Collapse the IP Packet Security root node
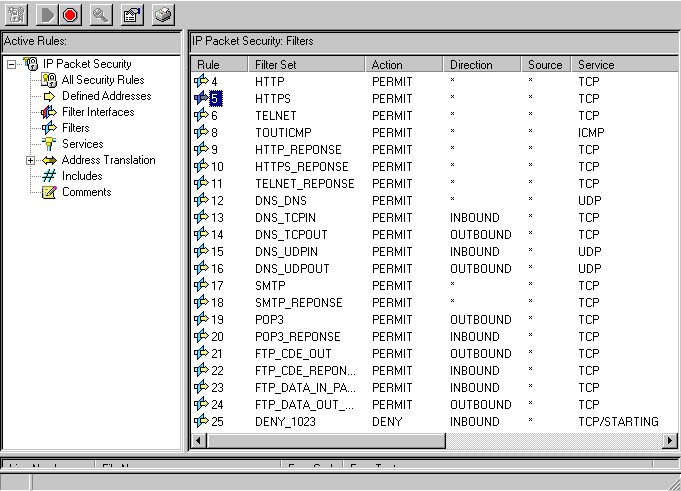The width and height of the screenshot is (681, 491). pyautogui.click(x=11, y=64)
